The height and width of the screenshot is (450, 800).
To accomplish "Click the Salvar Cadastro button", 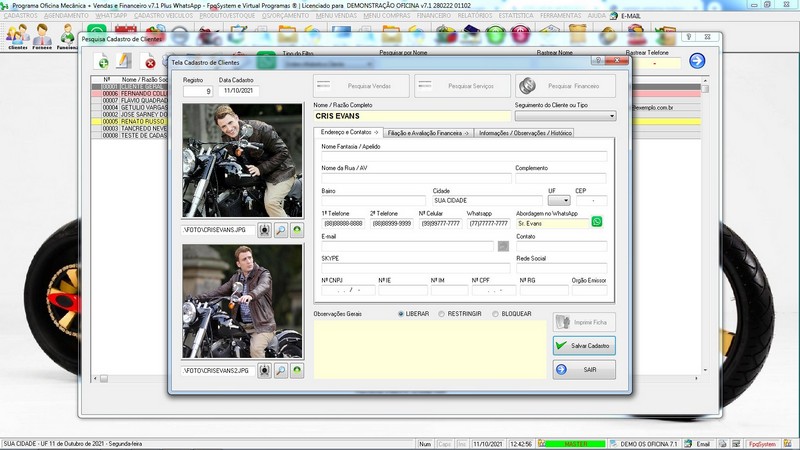I will 584,345.
